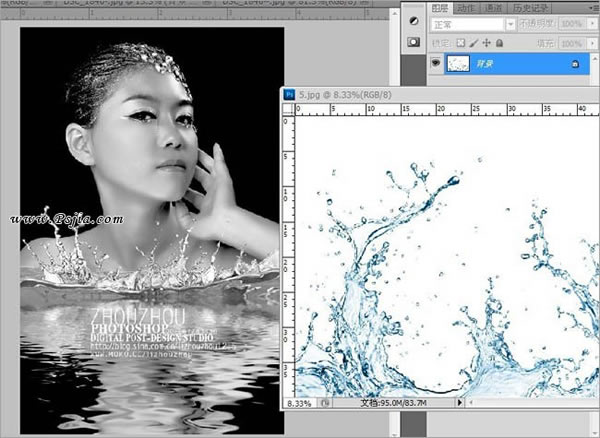Lock image pixels brush icon

point(474,43)
